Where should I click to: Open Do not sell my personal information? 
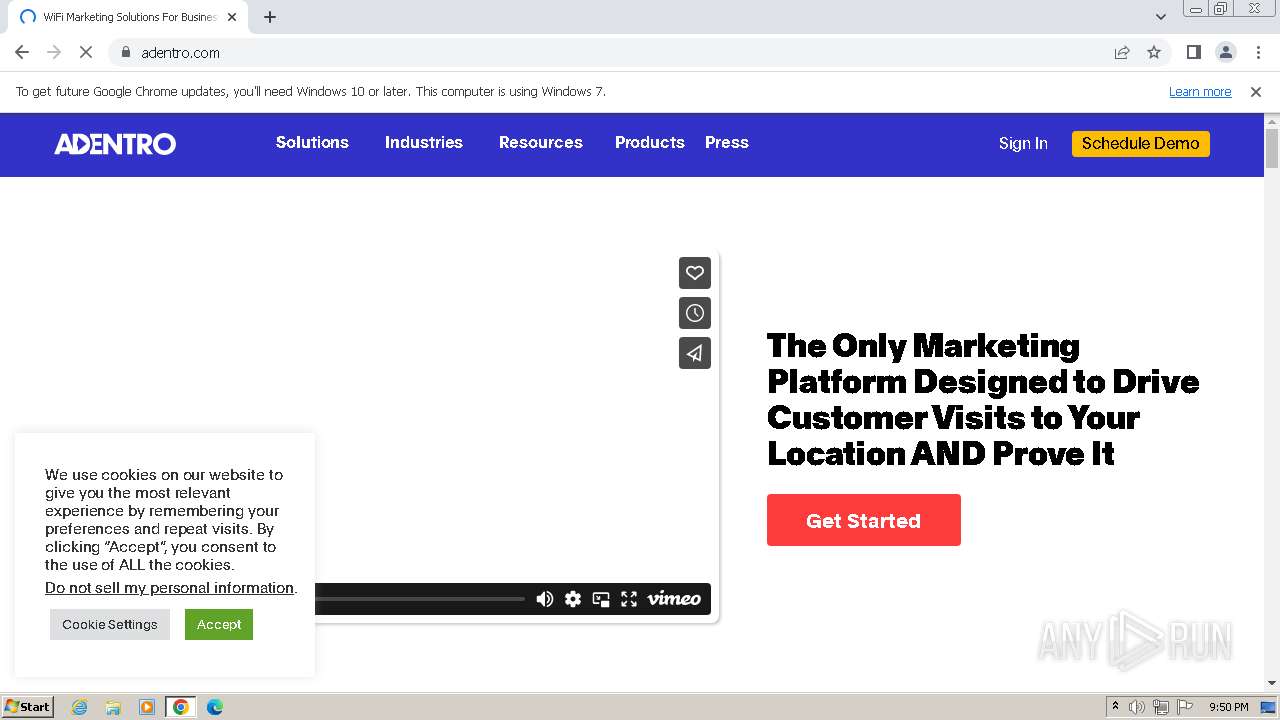coord(170,588)
